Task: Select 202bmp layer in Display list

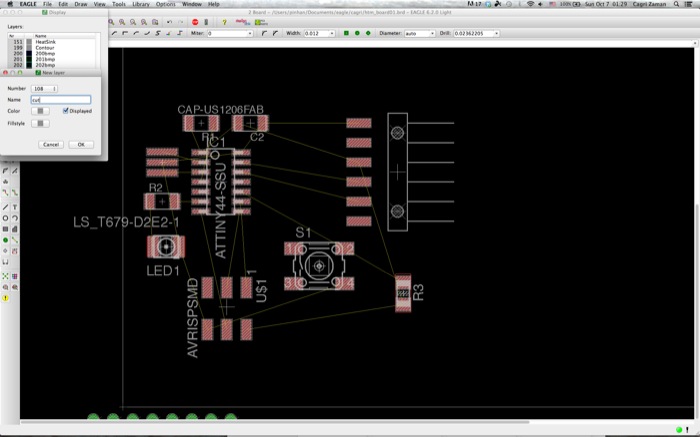Action: click(x=52, y=65)
